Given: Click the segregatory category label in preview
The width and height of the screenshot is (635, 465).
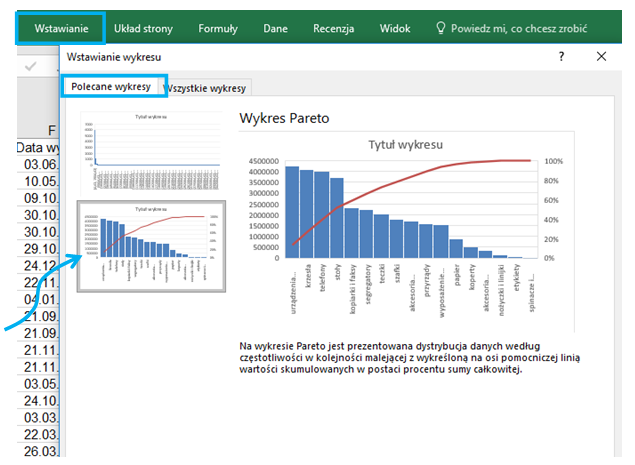Looking at the screenshot, I should click(x=368, y=284).
